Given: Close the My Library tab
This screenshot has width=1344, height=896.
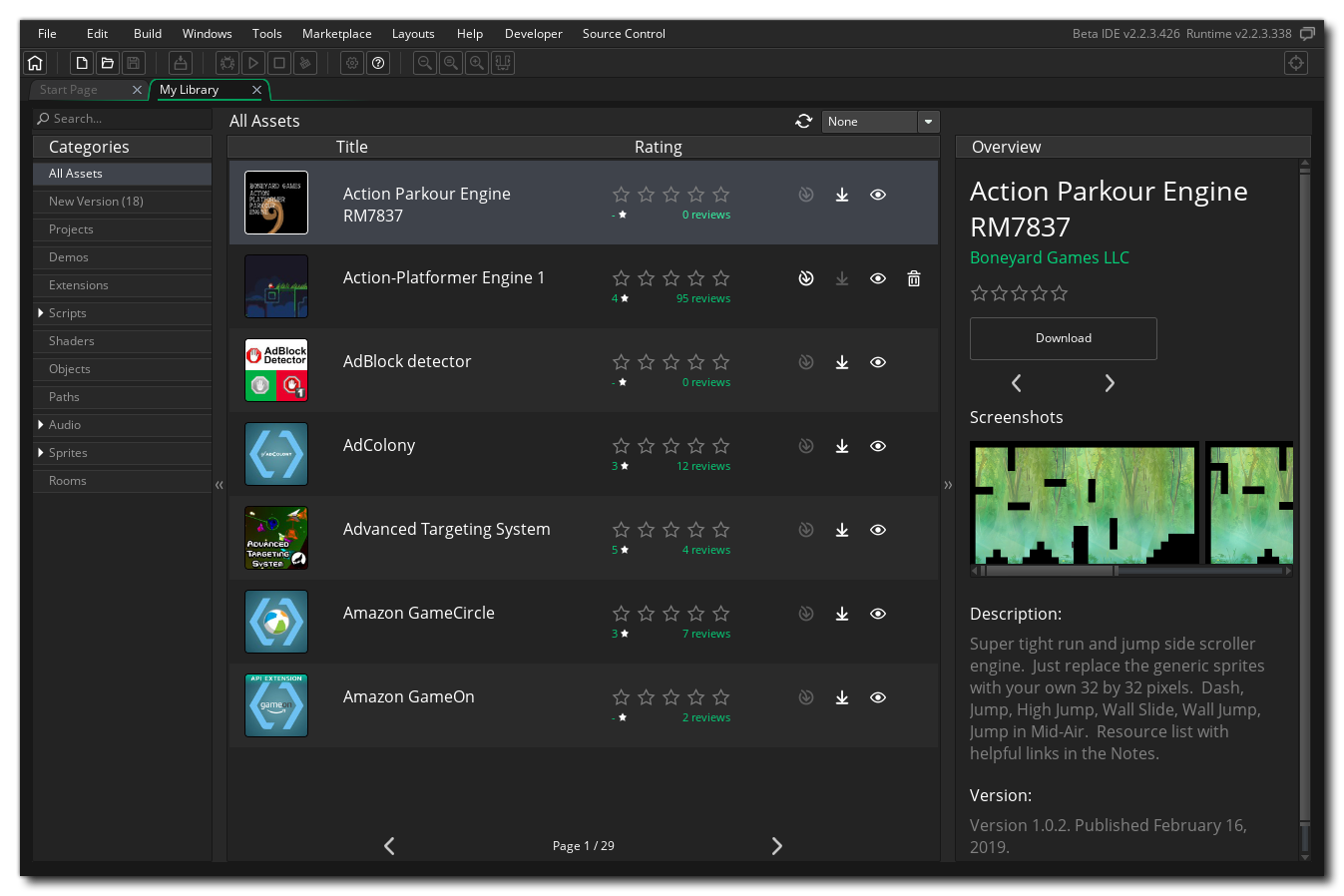Looking at the screenshot, I should pyautogui.click(x=256, y=90).
